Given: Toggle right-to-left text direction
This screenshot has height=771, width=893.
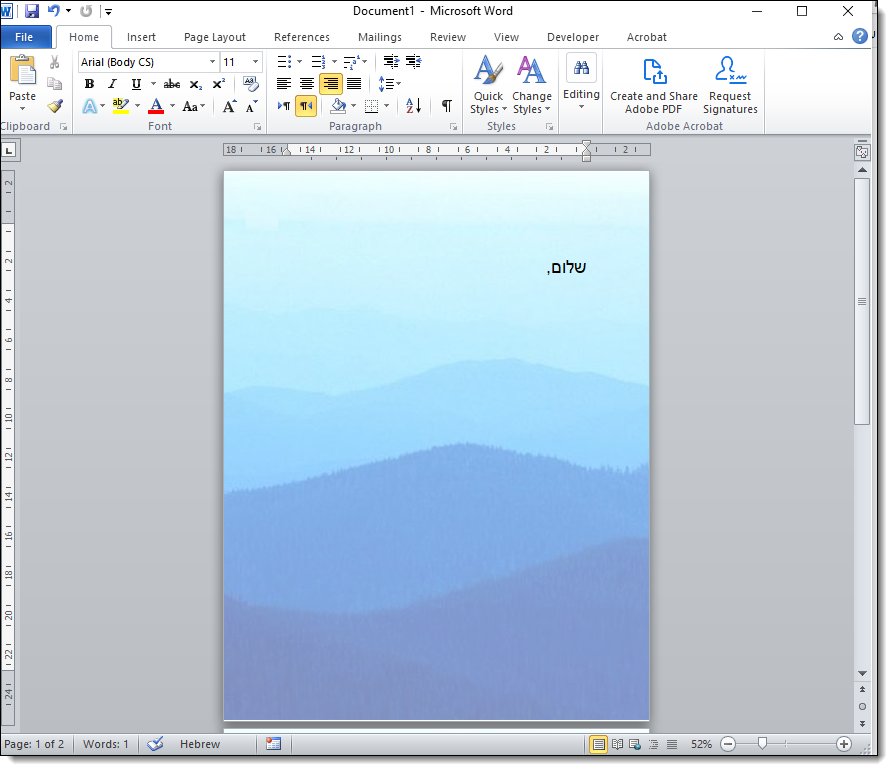Looking at the screenshot, I should pos(306,106).
